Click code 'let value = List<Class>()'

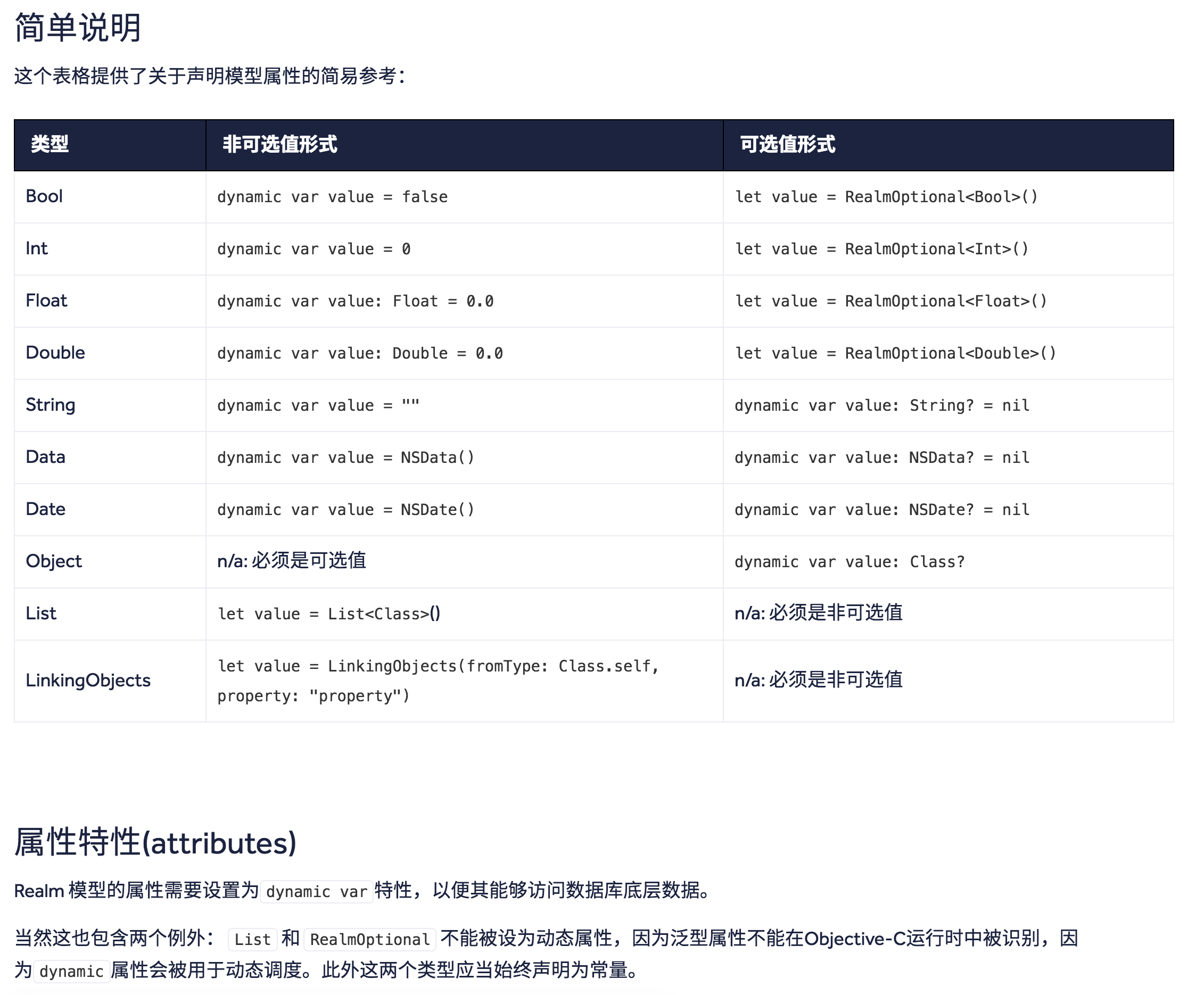coord(329,615)
